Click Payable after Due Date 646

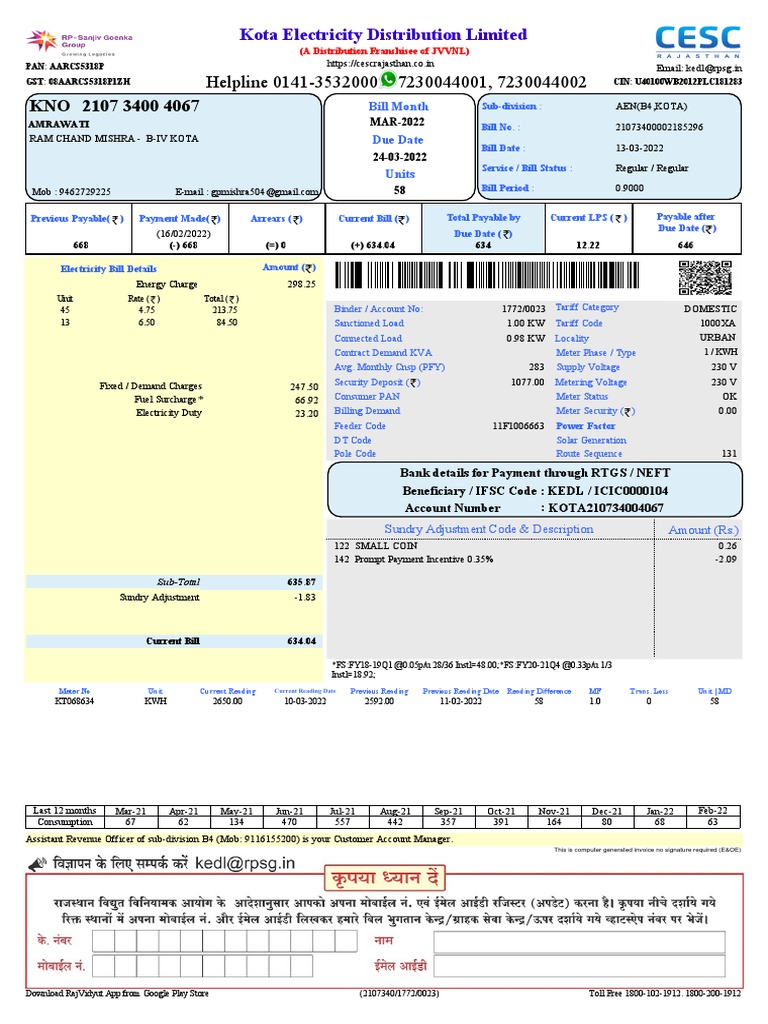point(686,246)
